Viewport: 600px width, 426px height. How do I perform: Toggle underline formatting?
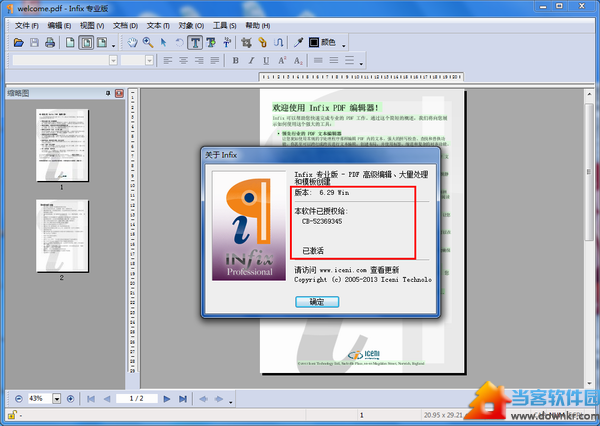[266, 60]
